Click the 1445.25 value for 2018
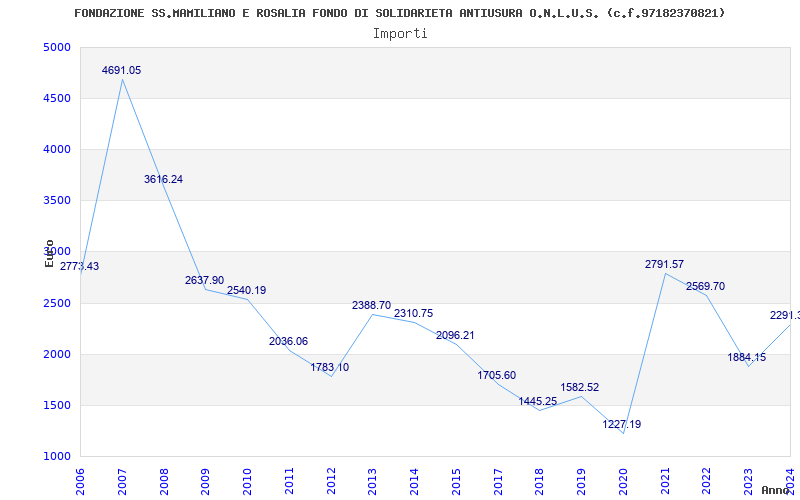This screenshot has width=800, height=500. 538,401
